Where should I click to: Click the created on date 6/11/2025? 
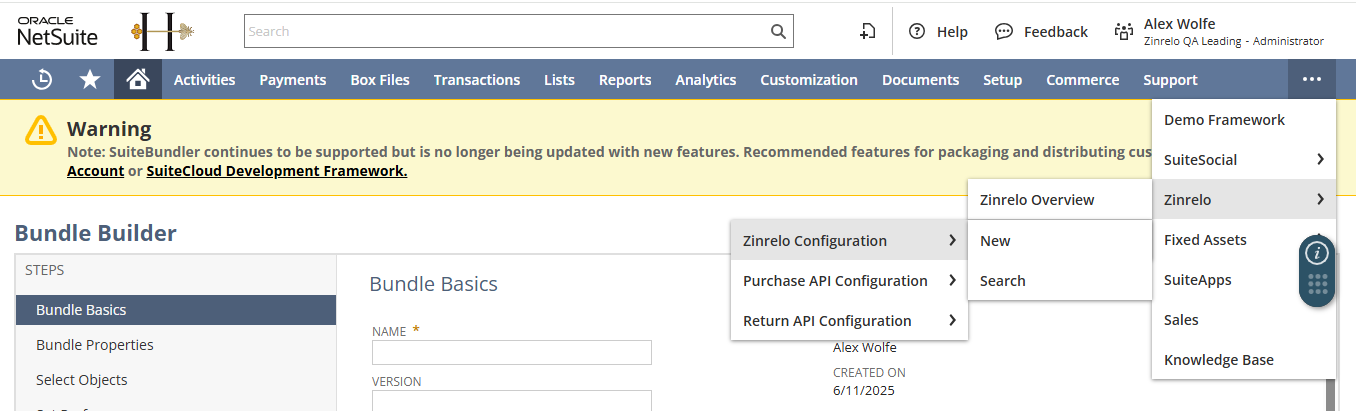(x=864, y=390)
